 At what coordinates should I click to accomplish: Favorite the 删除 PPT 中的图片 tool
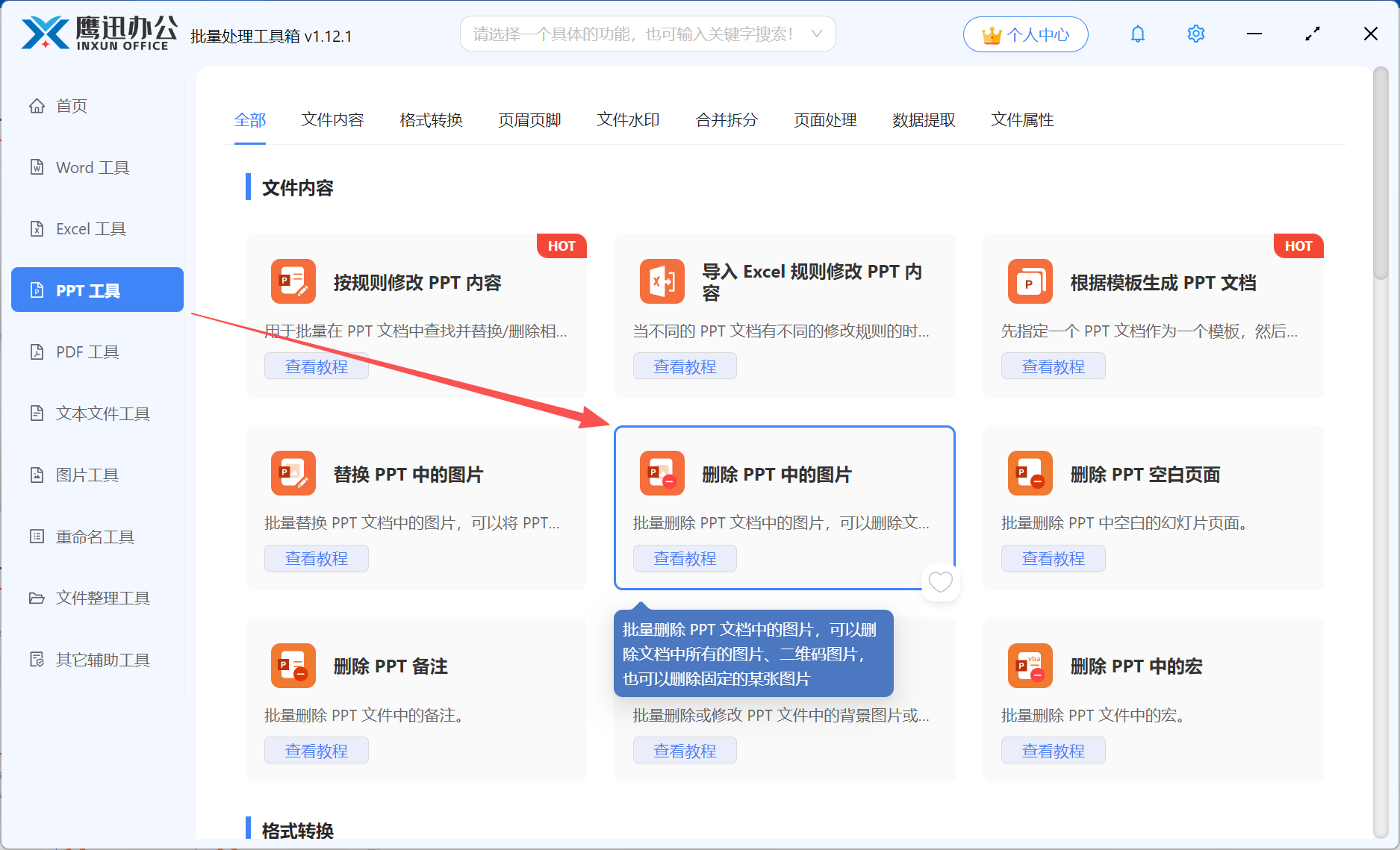click(x=940, y=581)
